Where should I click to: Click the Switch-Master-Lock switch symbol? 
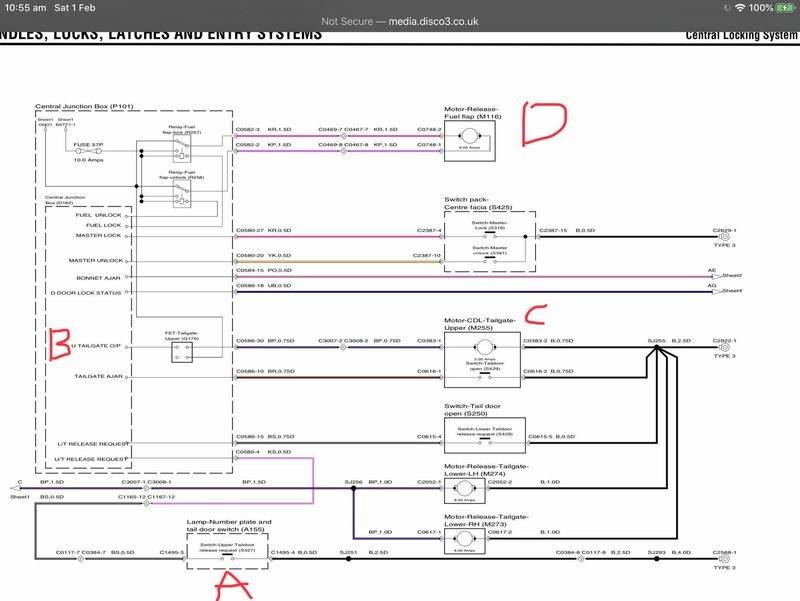(489, 235)
